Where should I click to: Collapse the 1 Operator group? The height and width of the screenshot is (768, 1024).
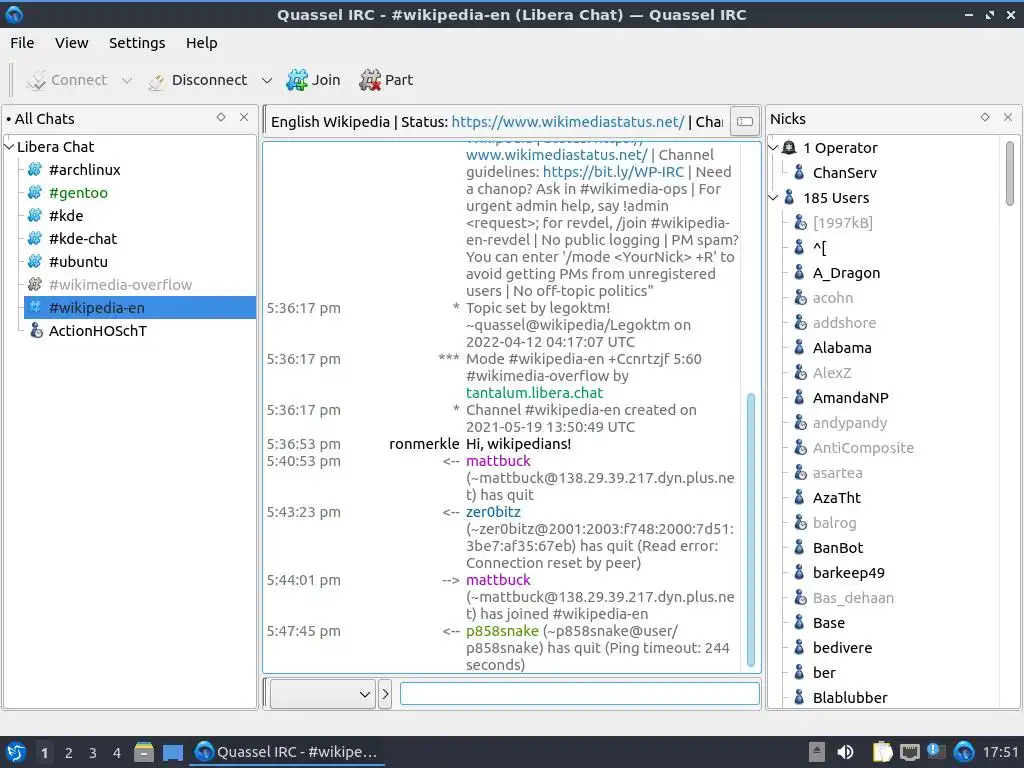coord(774,148)
